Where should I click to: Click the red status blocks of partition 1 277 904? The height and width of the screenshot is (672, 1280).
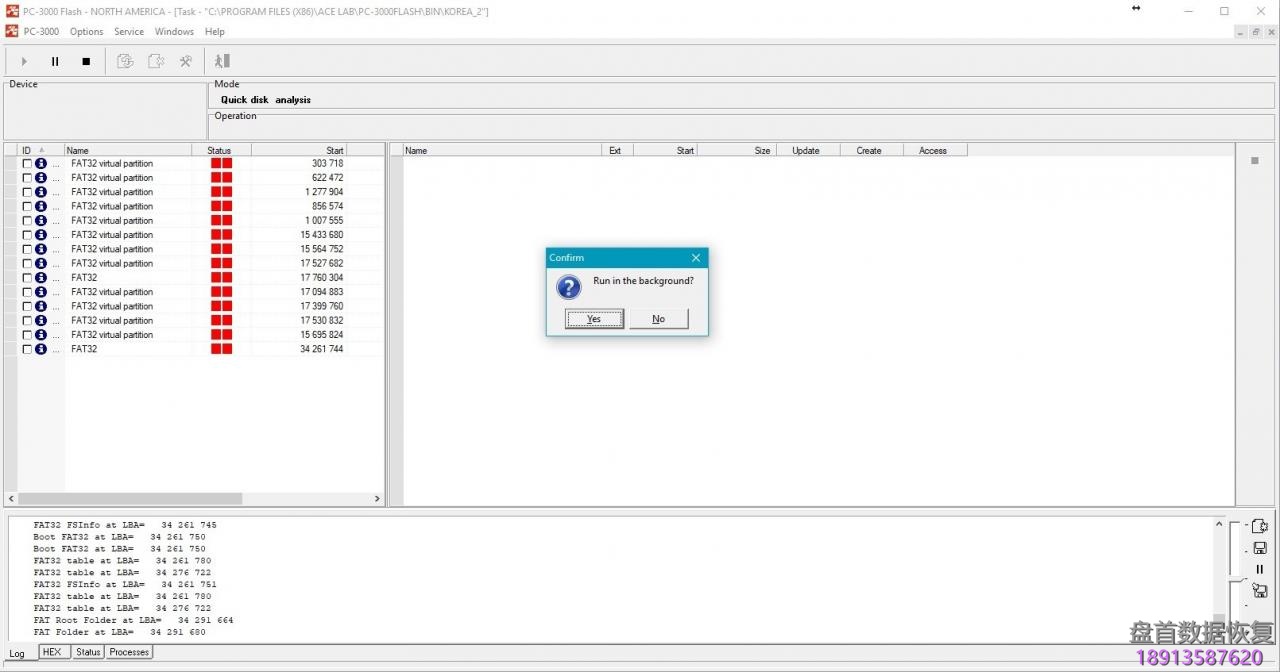[221, 192]
